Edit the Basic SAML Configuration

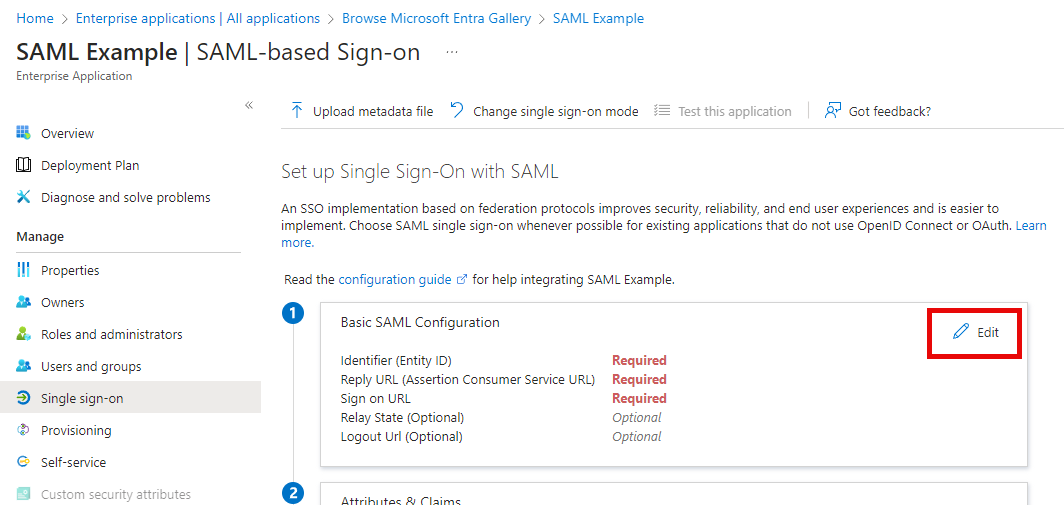pos(976,332)
